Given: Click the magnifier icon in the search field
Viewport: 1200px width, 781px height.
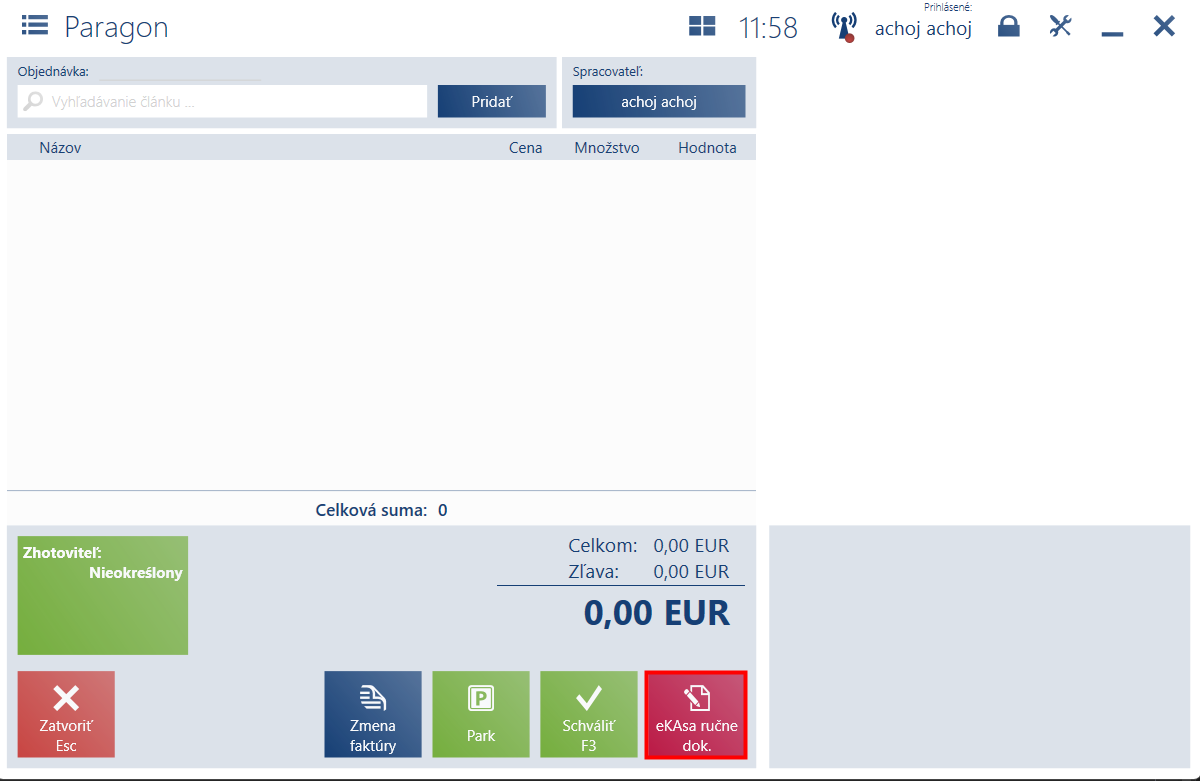Looking at the screenshot, I should (x=34, y=101).
